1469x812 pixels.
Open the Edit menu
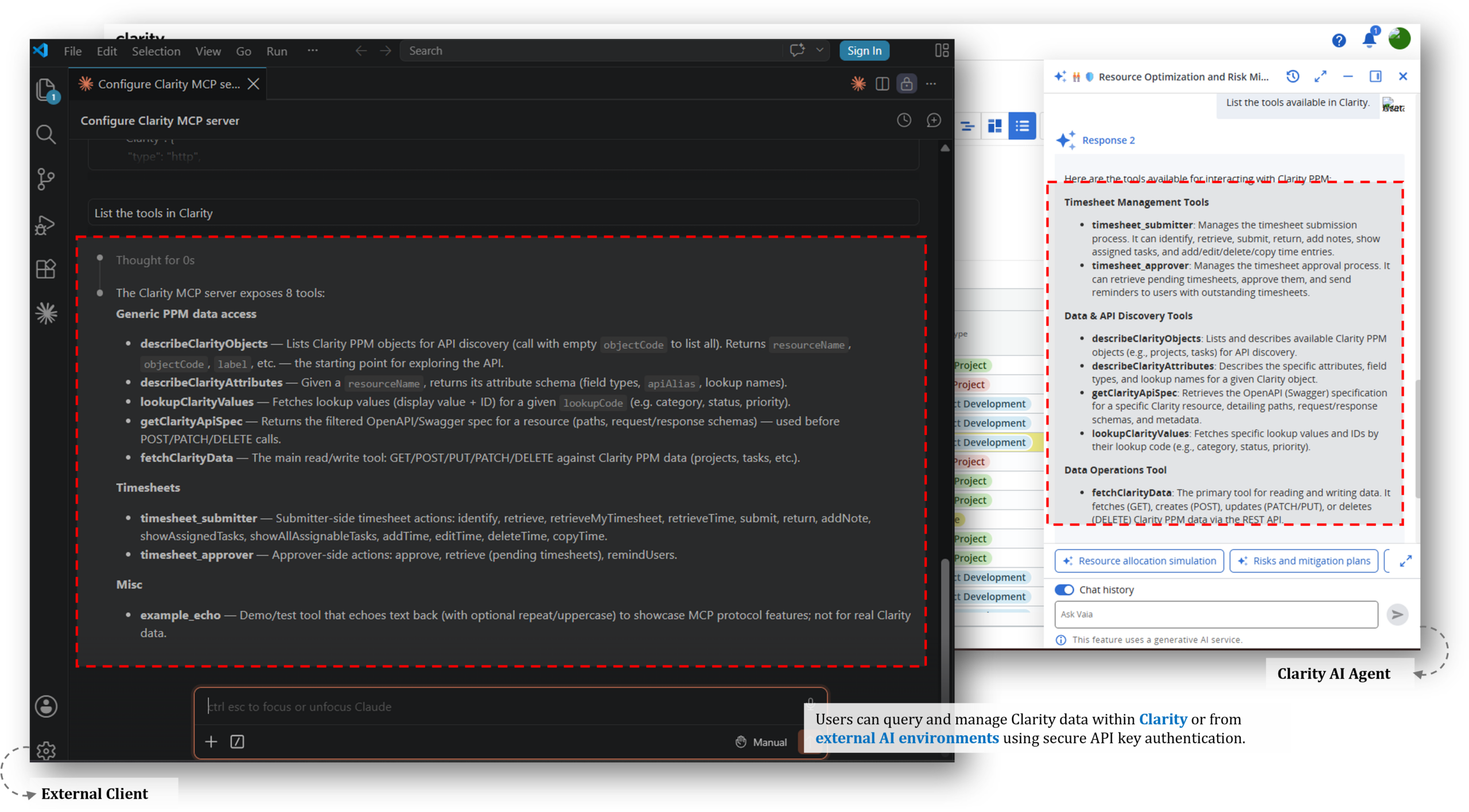point(107,51)
